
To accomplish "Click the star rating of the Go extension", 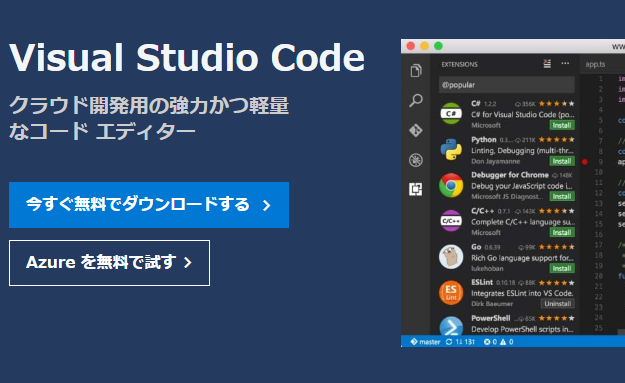I will pyautogui.click(x=556, y=247).
